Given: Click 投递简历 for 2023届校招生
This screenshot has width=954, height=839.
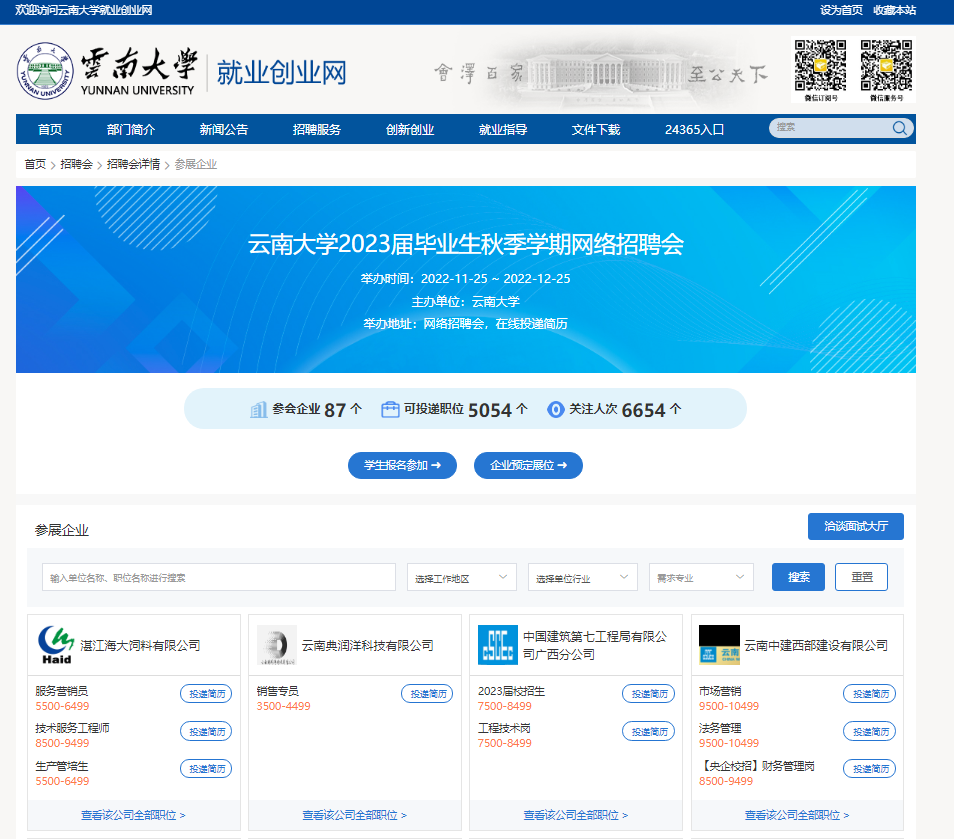Looking at the screenshot, I should click(x=649, y=694).
